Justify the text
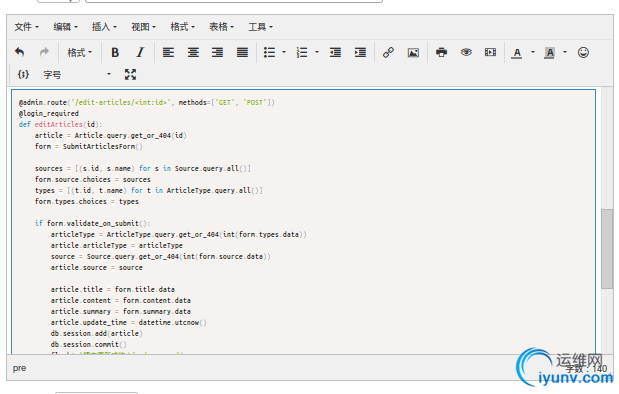Image resolution: width=619 pixels, height=394 pixels. click(x=242, y=53)
